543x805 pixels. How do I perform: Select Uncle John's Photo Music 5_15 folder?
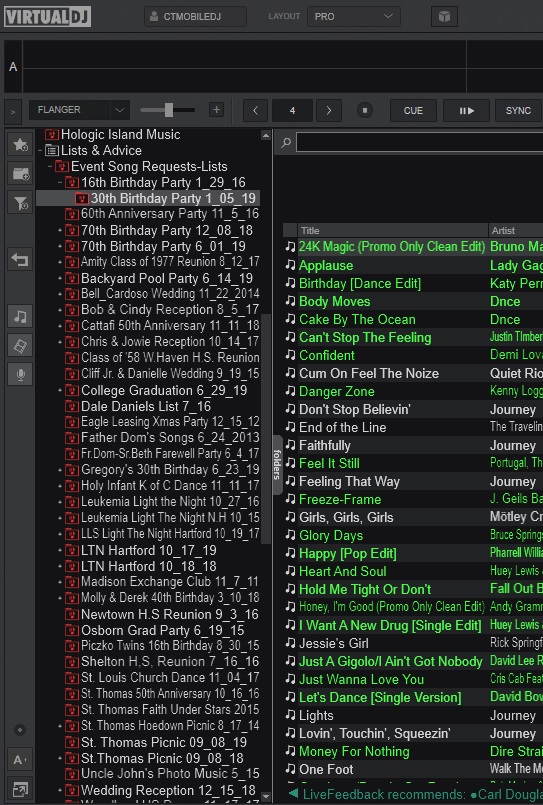pos(162,774)
